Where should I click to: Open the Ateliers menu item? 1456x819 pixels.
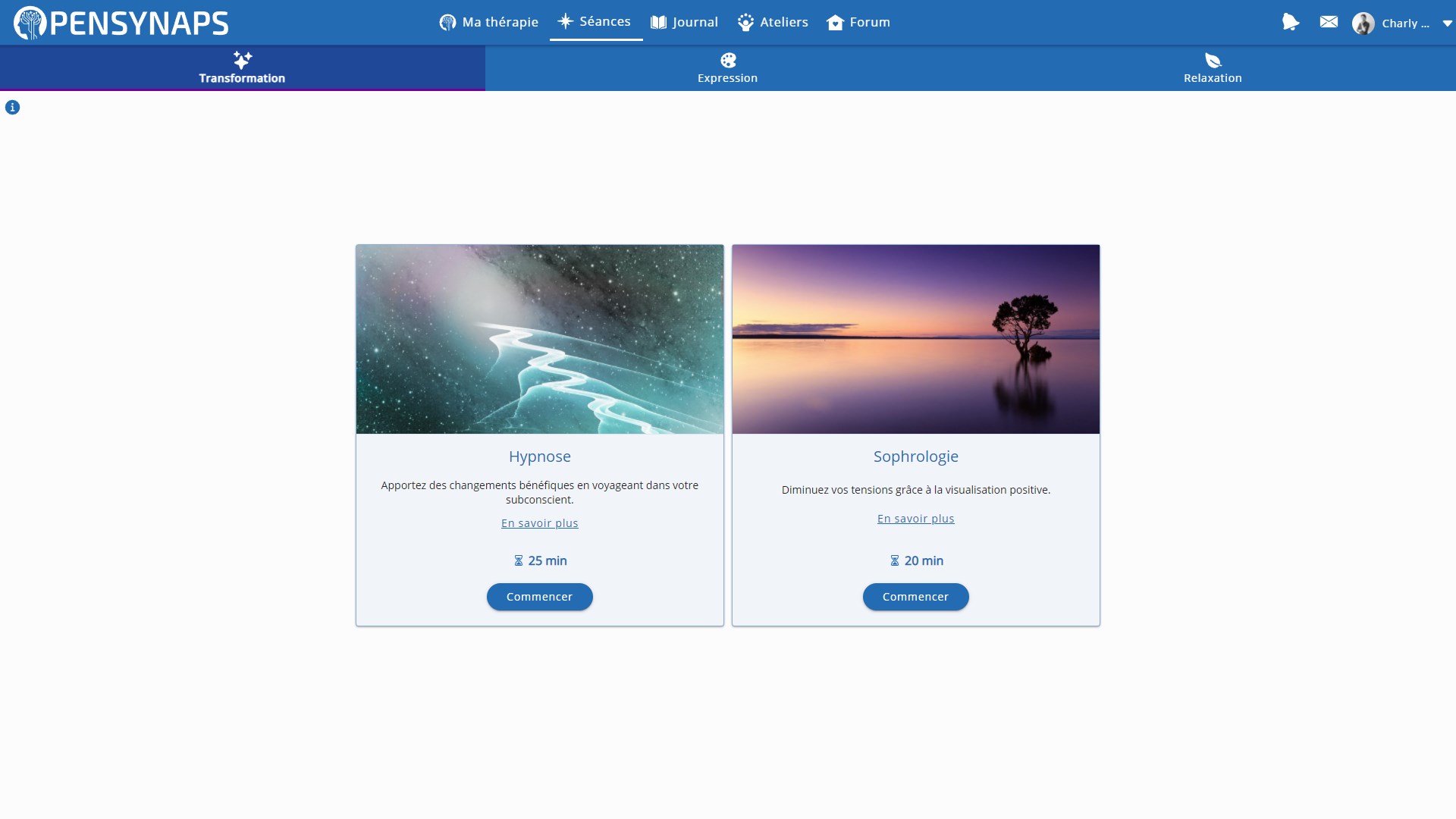(773, 22)
